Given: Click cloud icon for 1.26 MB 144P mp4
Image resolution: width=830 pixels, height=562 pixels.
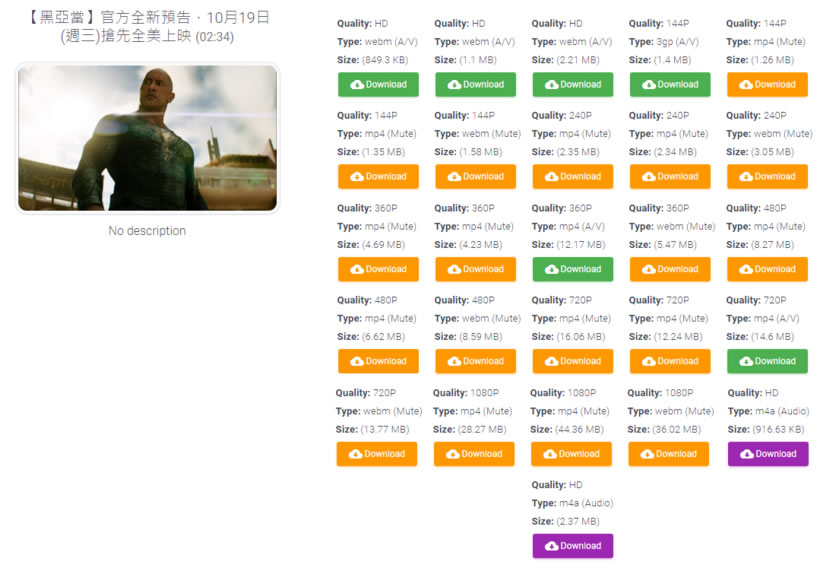Looking at the screenshot, I should click(x=746, y=85).
